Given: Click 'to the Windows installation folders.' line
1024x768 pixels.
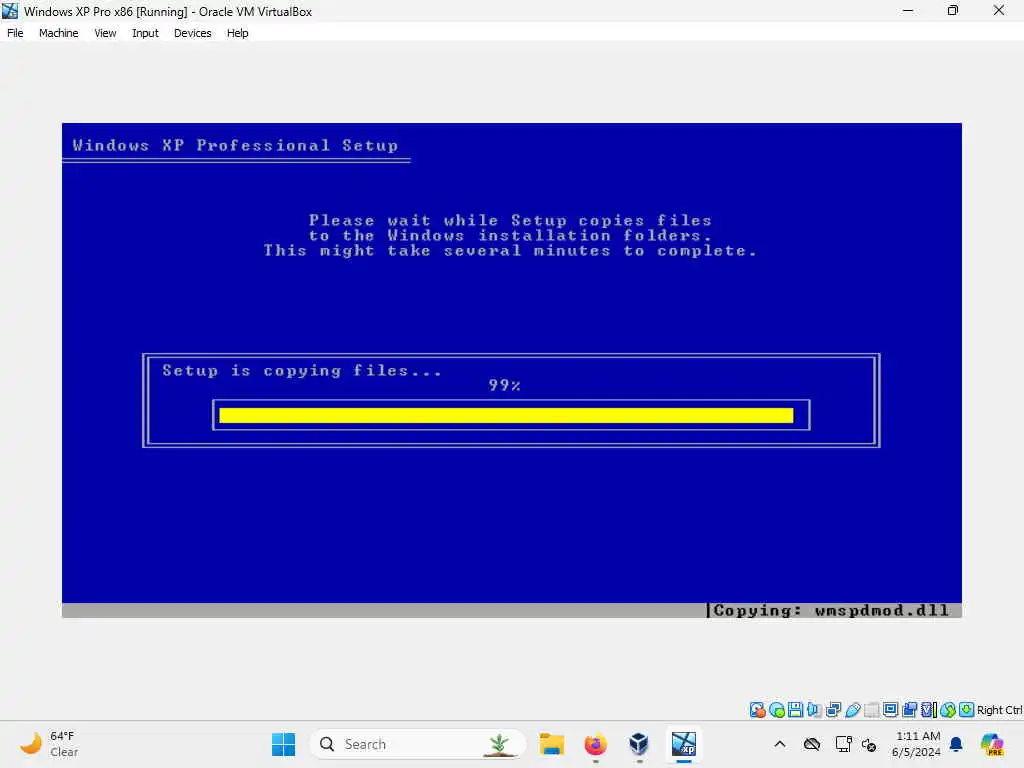Looking at the screenshot, I should pyautogui.click(x=510, y=235).
